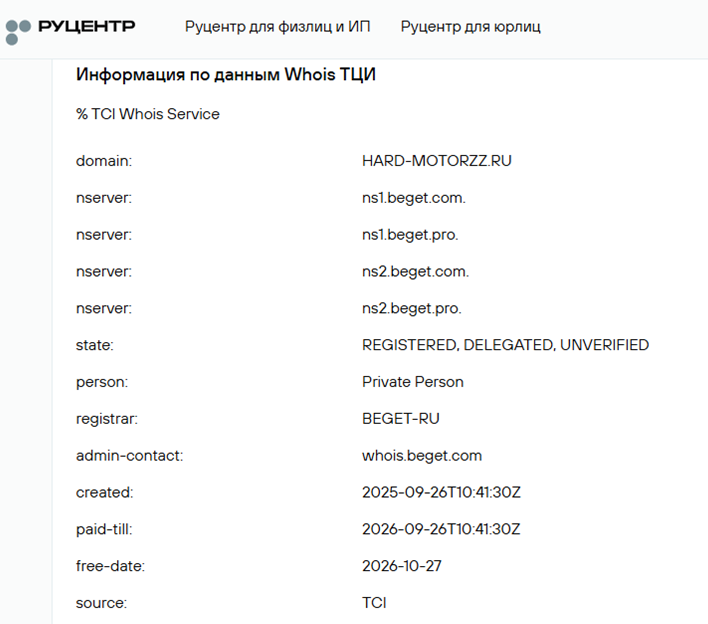Image resolution: width=708 pixels, height=624 pixels.
Task: Click the REGISTERED, DELEGATED, UNVERIFIED state value
Action: (505, 345)
